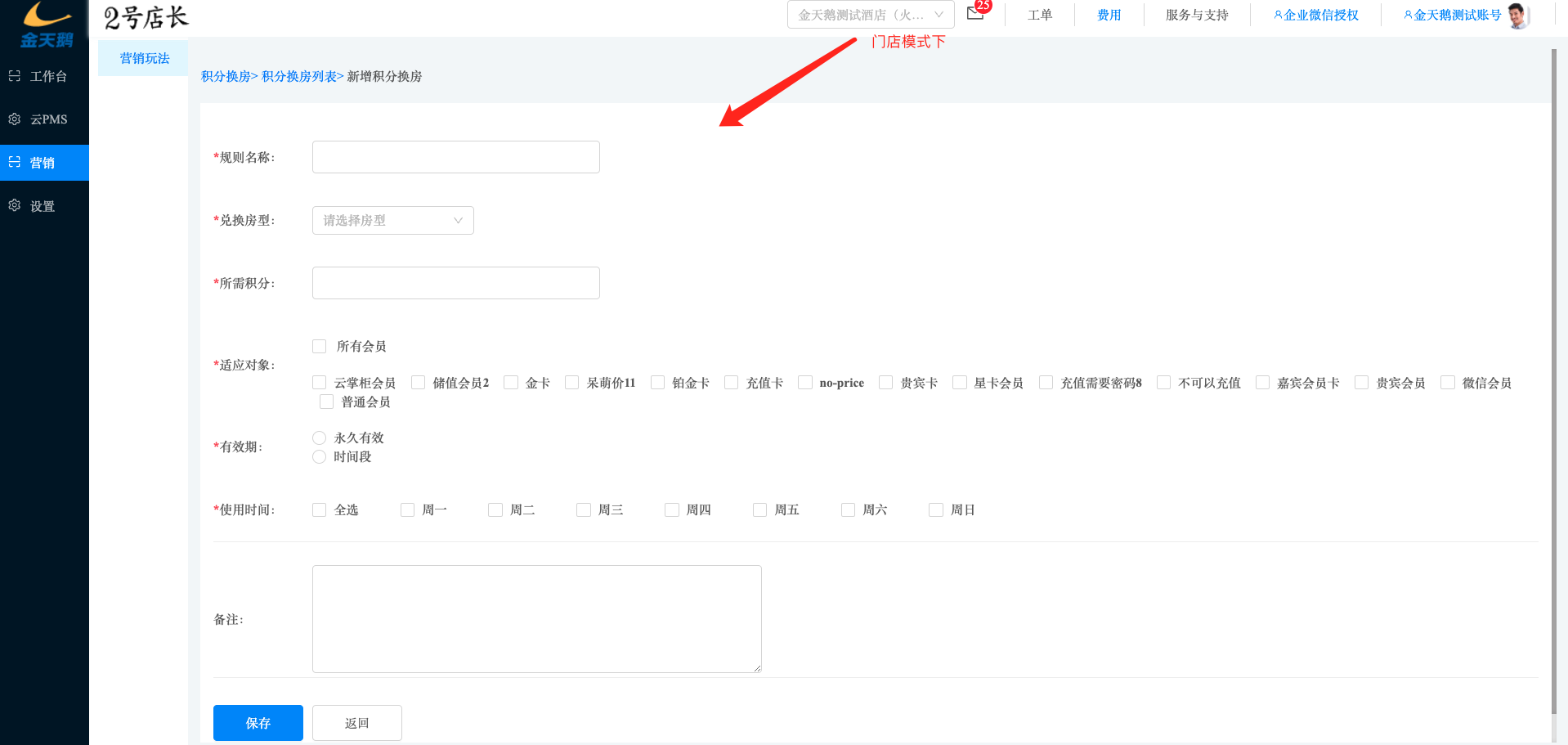
Task: Check the 周日 checkbox
Action: pyautogui.click(x=935, y=509)
